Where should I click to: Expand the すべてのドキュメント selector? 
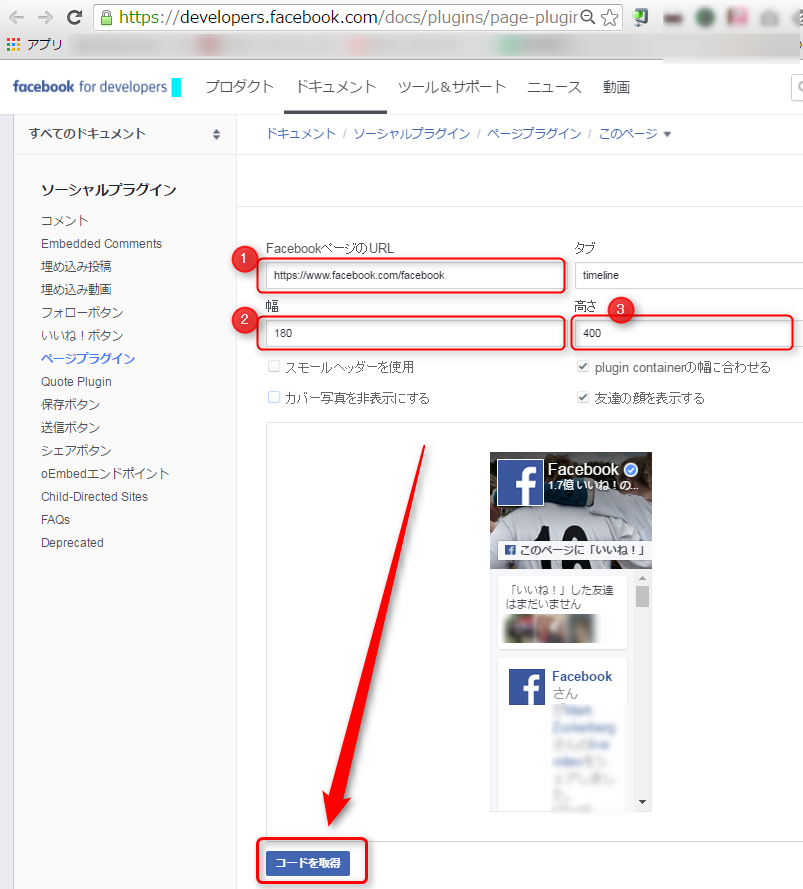125,134
